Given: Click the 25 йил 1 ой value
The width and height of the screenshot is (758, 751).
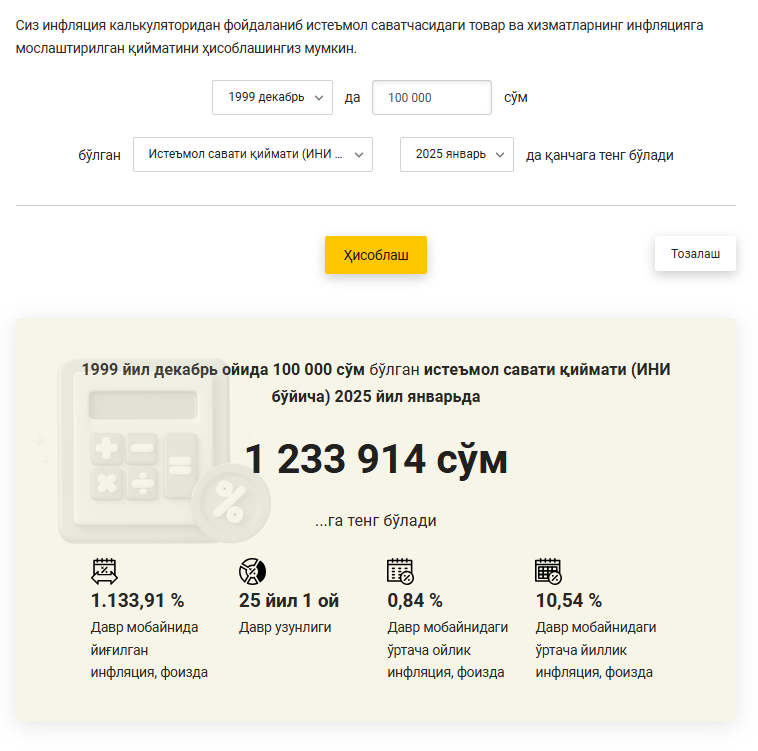Looking at the screenshot, I should (x=289, y=601).
